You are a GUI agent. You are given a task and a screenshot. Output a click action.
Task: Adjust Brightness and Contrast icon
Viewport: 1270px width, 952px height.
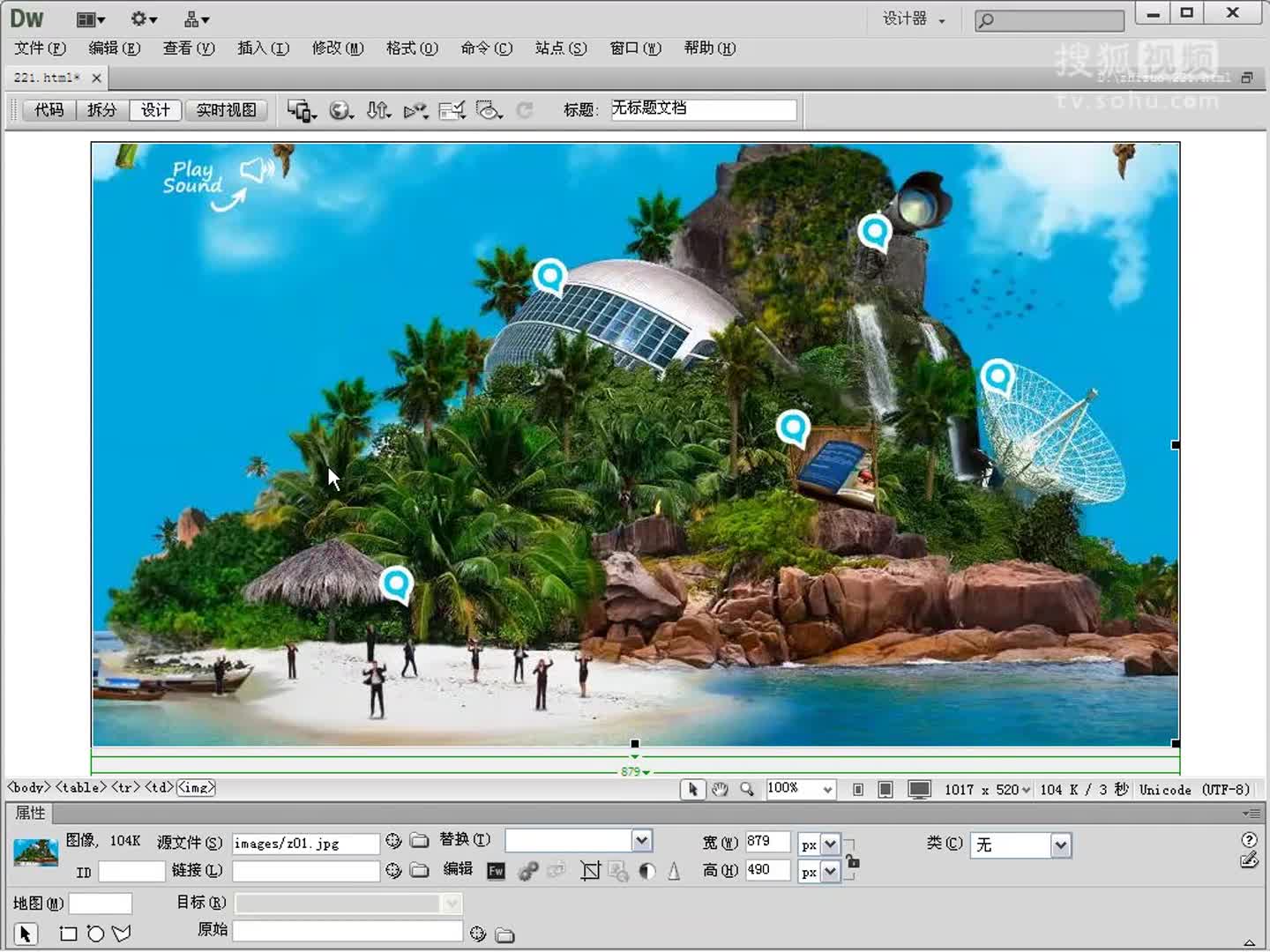pos(647,871)
